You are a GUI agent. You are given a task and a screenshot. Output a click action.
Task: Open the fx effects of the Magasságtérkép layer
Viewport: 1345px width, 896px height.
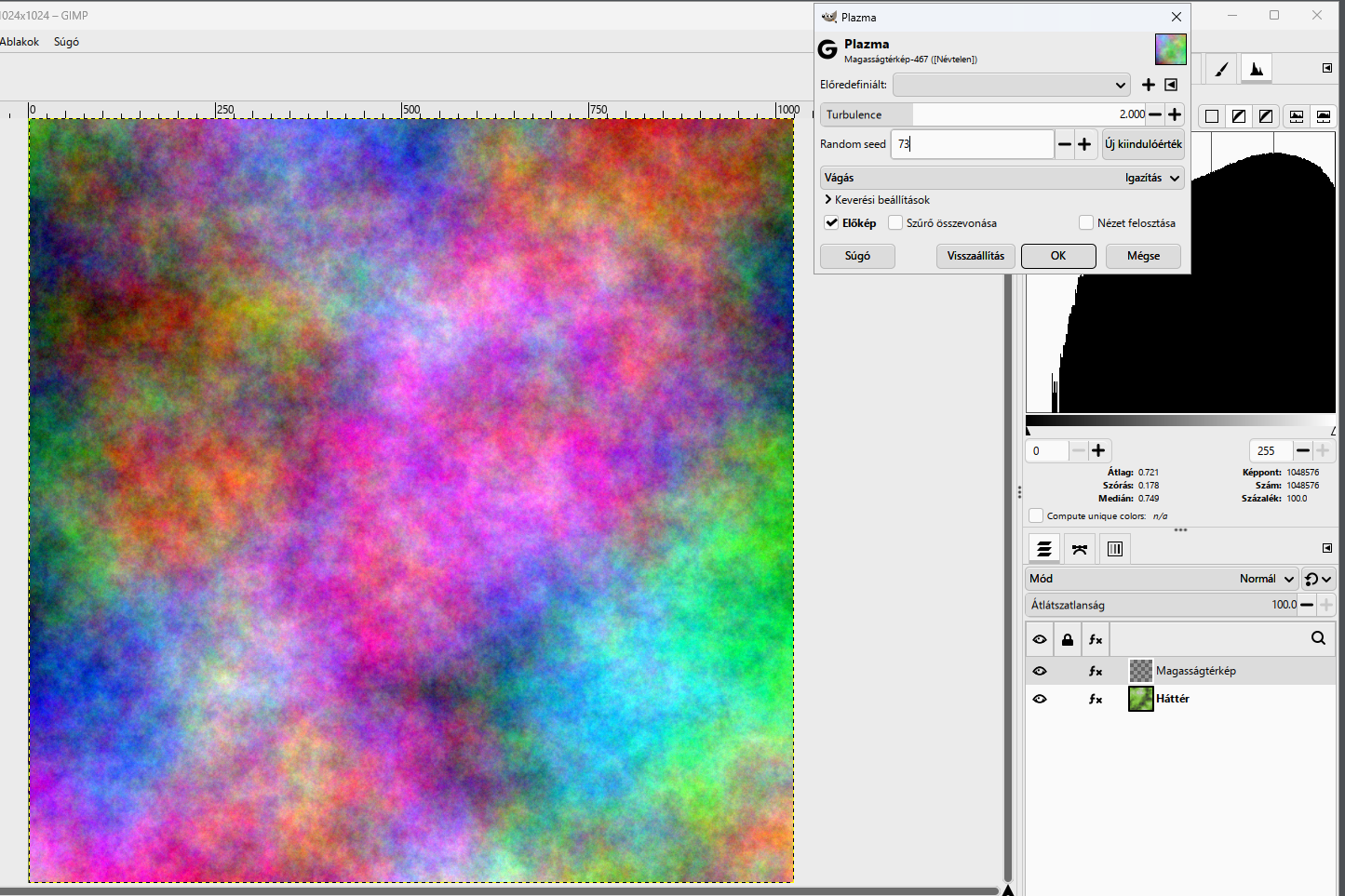coord(1096,671)
